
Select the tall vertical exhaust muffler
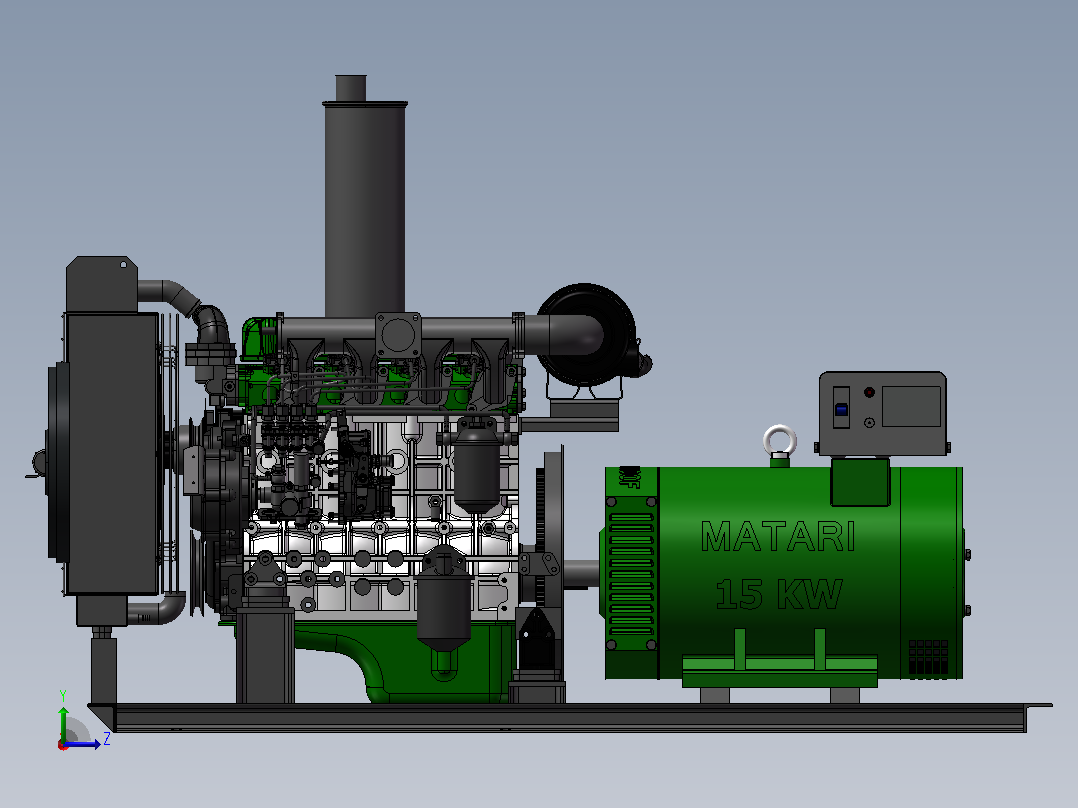tap(365, 206)
